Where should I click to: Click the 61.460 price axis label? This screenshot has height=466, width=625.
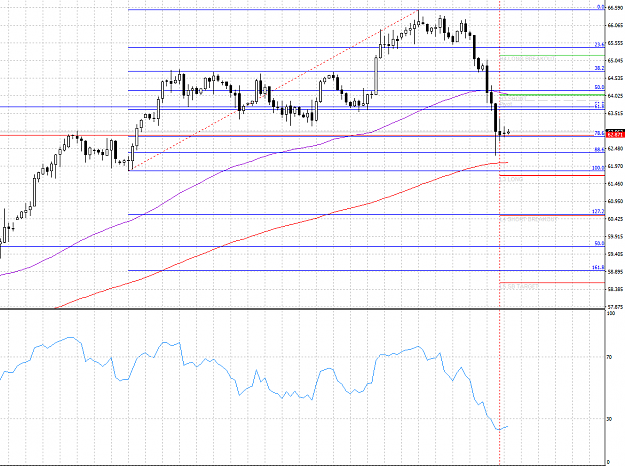click(x=615, y=184)
